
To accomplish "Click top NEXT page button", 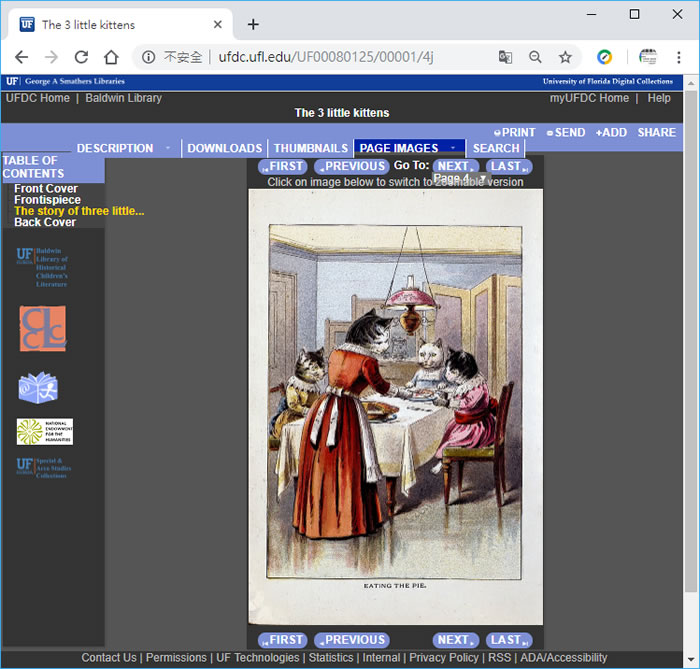I will point(456,166).
